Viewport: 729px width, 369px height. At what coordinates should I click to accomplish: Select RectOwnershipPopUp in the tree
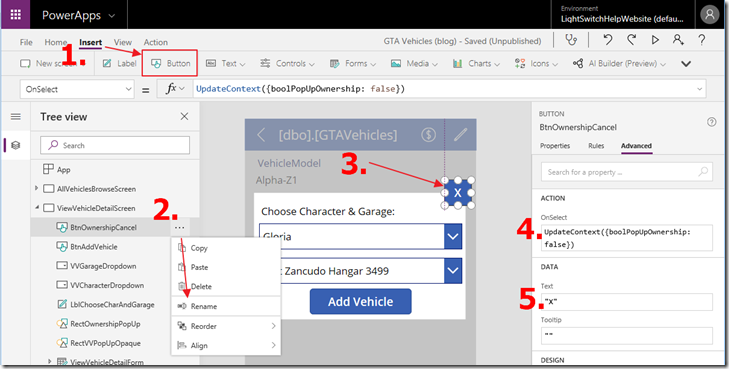coord(105,324)
